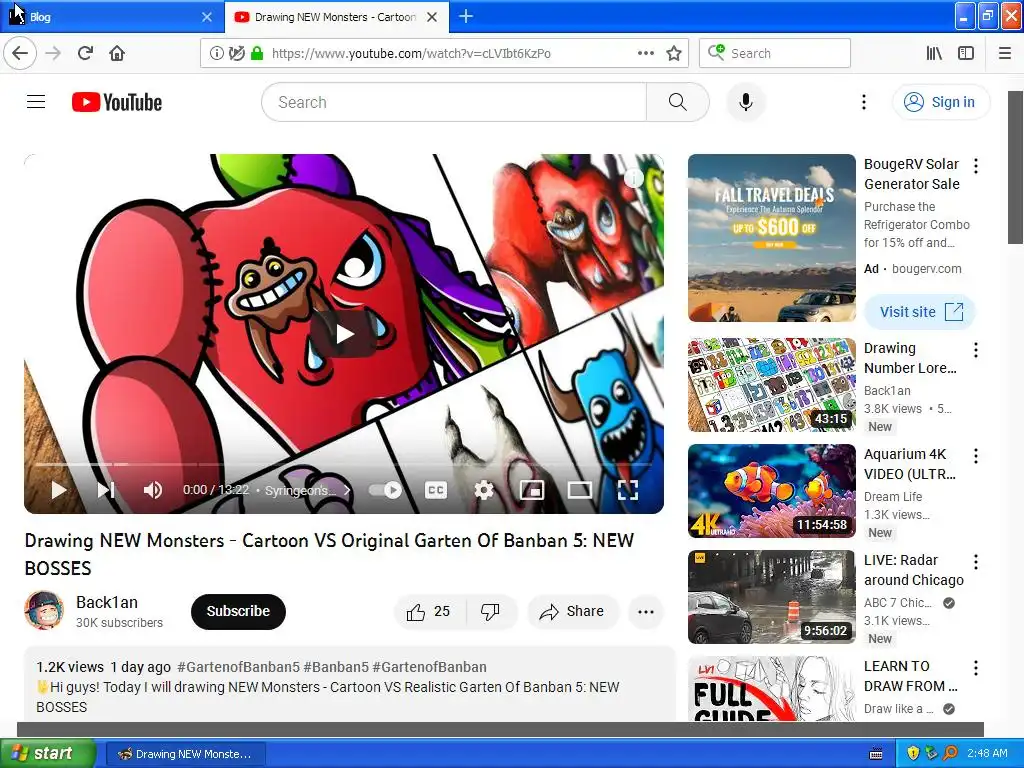Open options for BougeRV Solar ad
The height and width of the screenshot is (768, 1024).
[x=976, y=166]
